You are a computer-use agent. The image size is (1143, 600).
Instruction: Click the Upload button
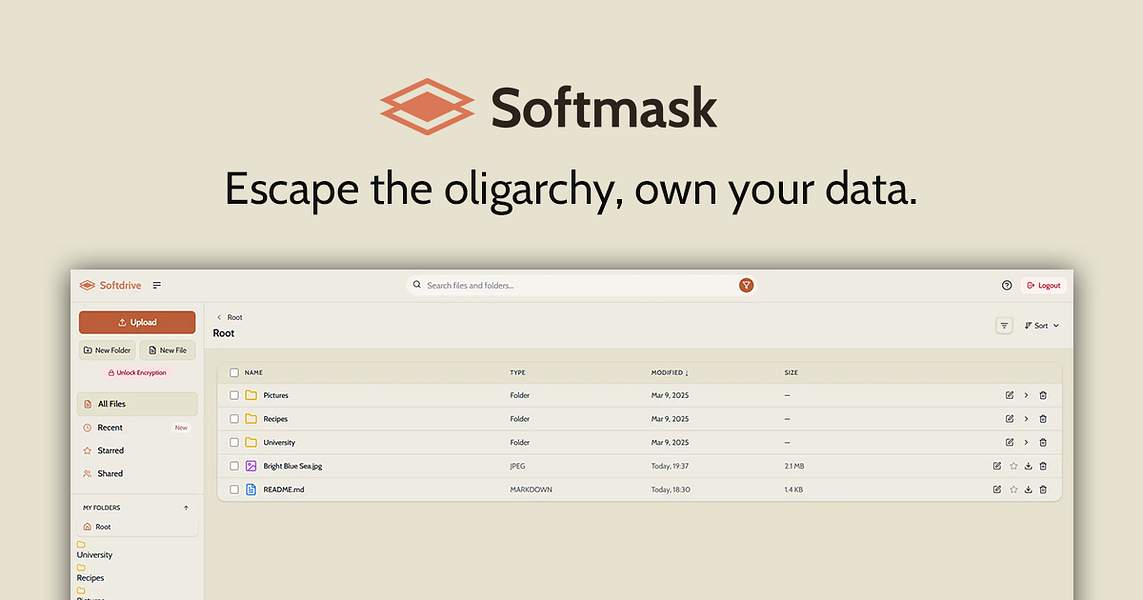click(x=137, y=322)
